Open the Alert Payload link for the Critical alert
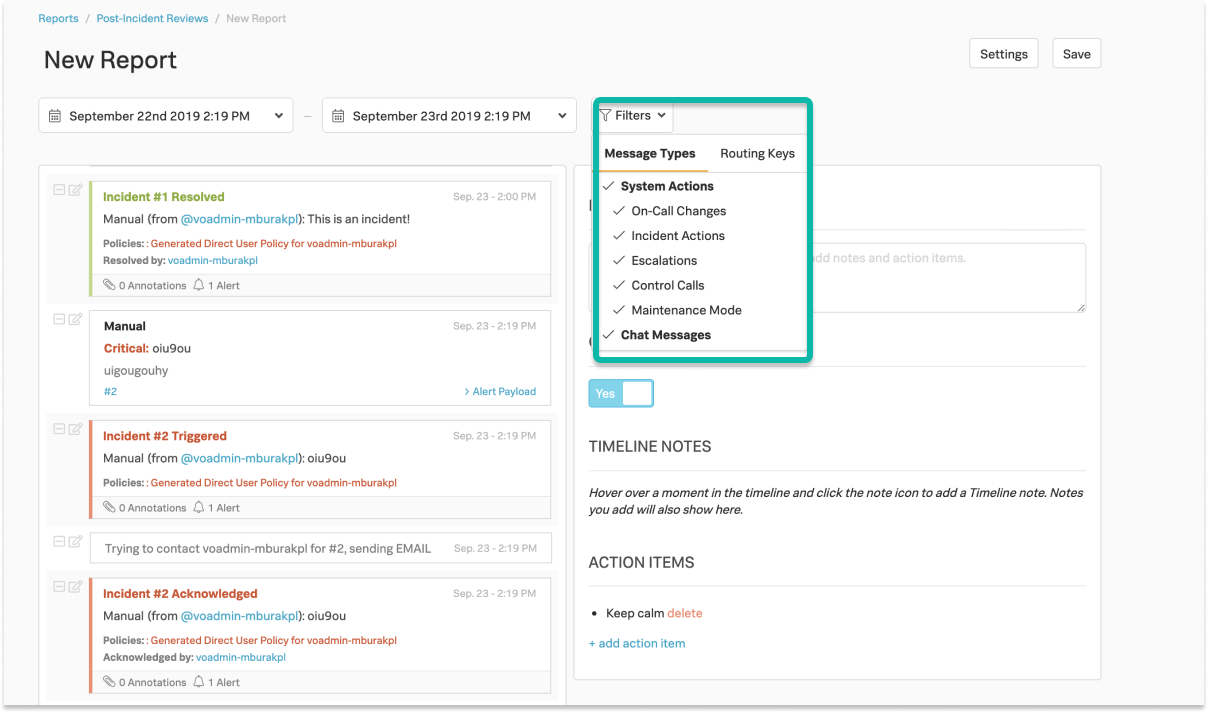Image resolution: width=1208 pixels, height=713 pixels. click(501, 391)
